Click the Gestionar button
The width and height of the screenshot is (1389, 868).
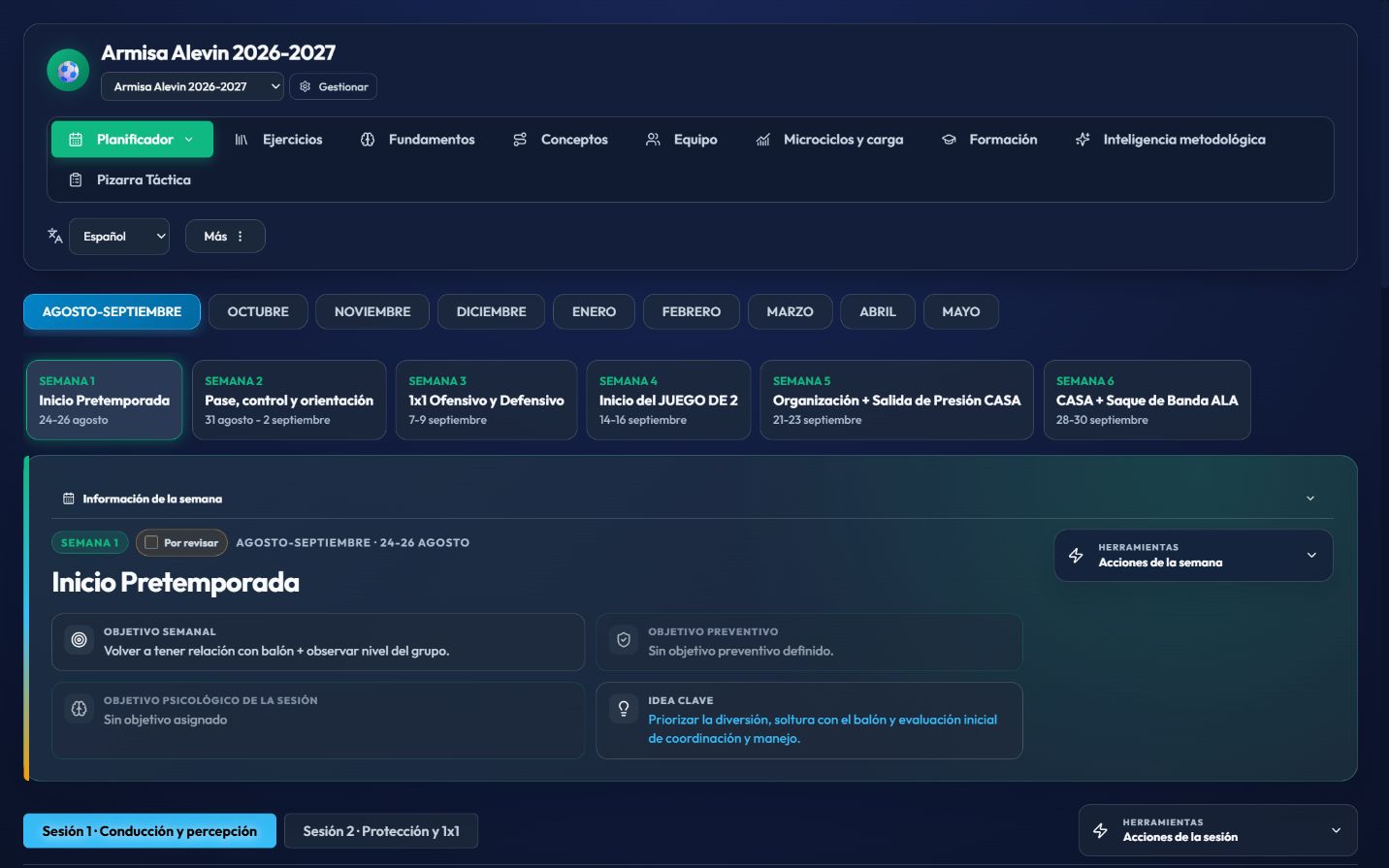(x=333, y=86)
